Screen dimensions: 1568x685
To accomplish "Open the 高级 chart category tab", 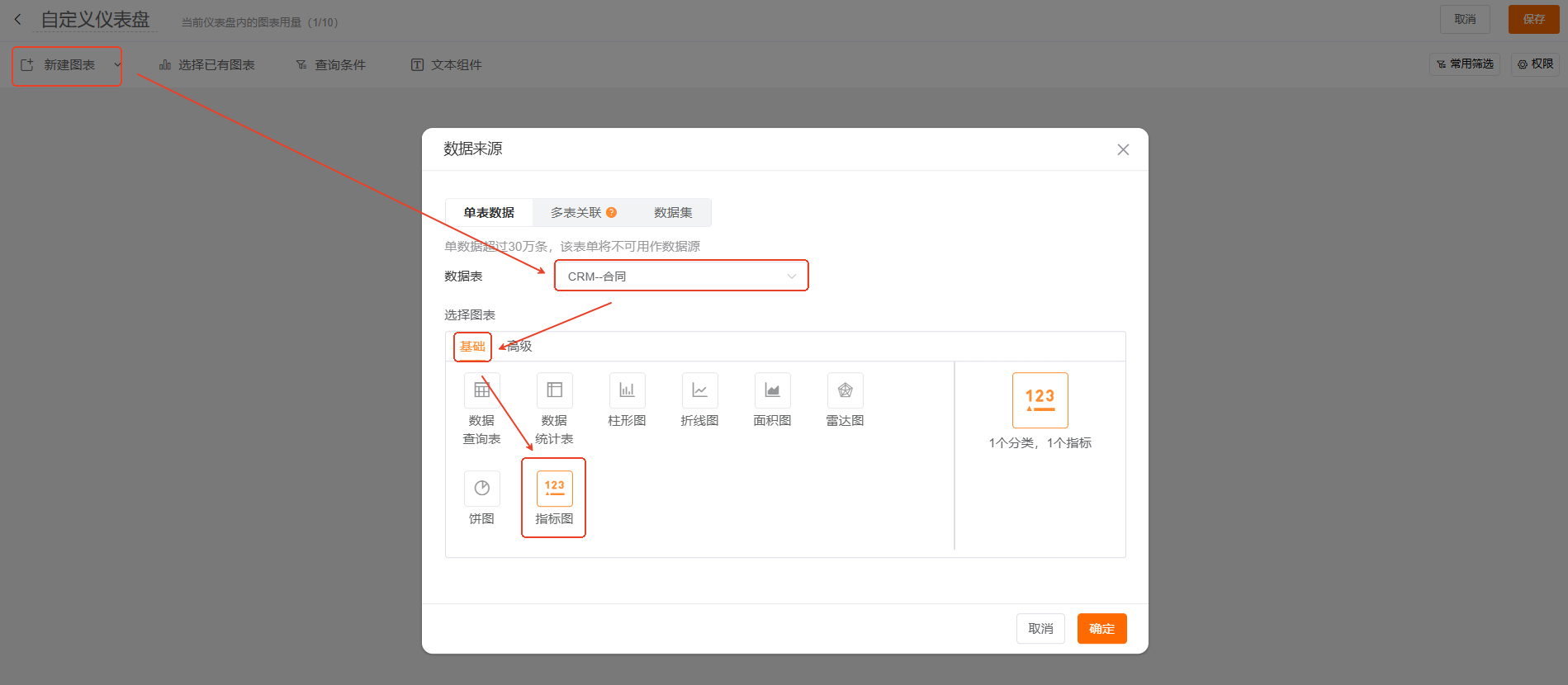I will 520,347.
